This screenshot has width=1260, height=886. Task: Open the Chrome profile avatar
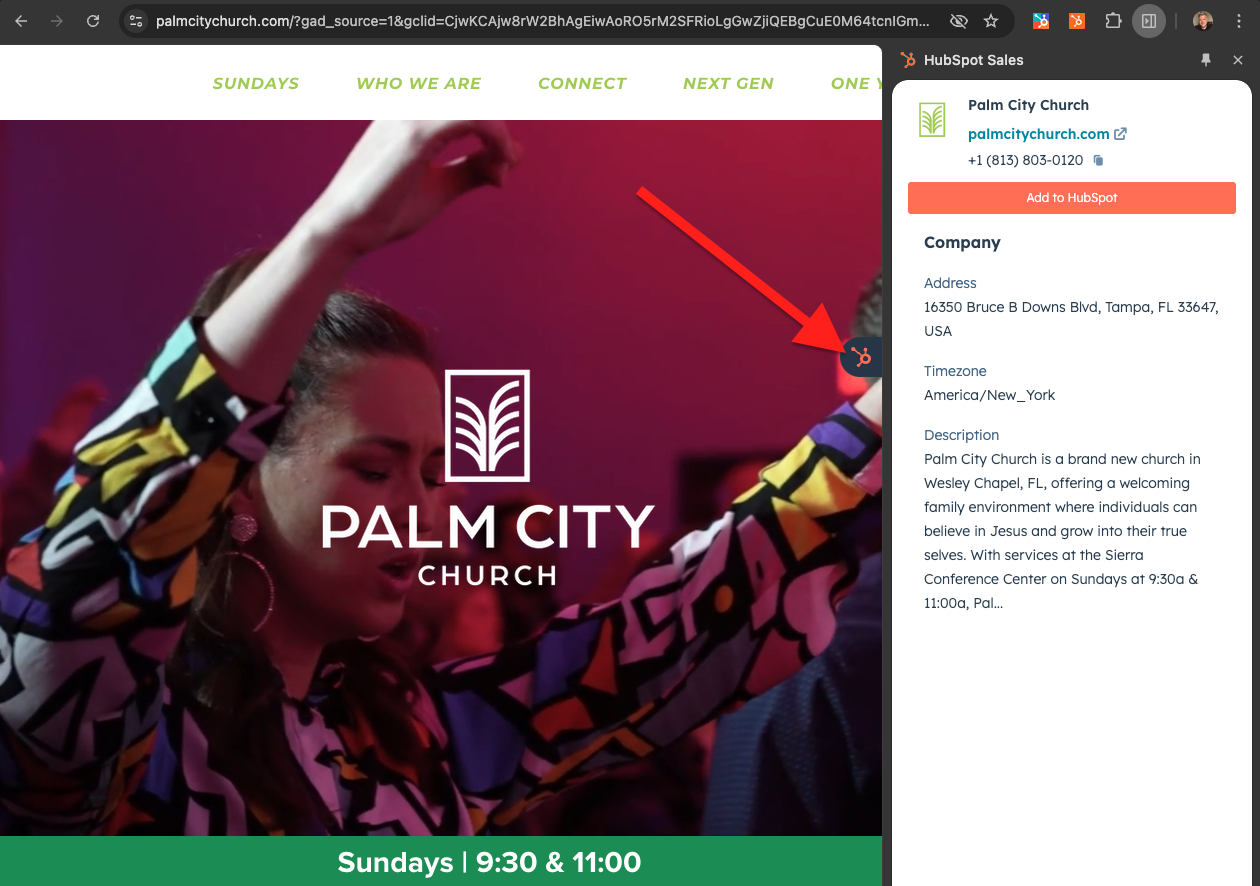[x=1203, y=20]
